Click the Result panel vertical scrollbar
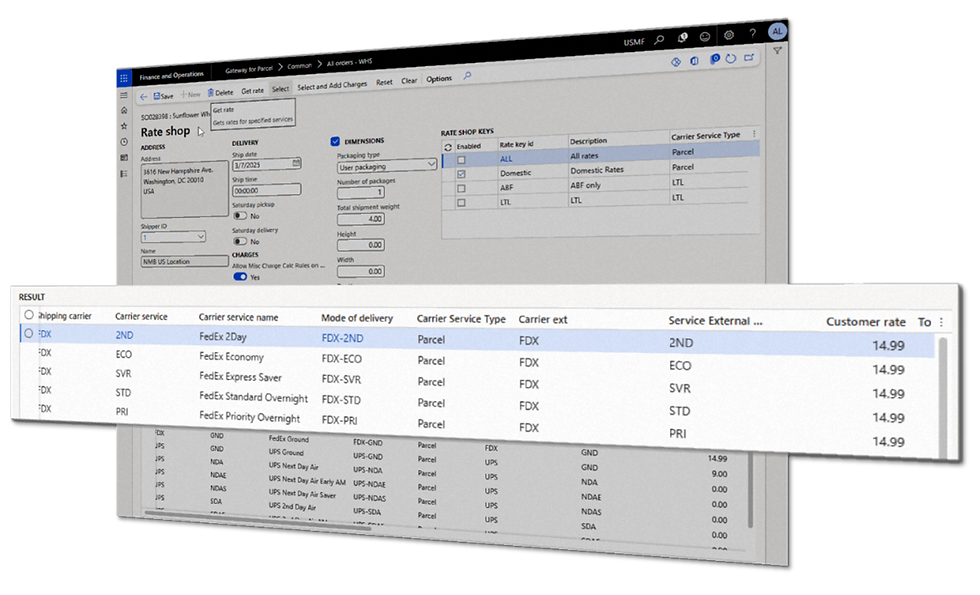Screen dimensions: 980x595 (x=944, y=397)
